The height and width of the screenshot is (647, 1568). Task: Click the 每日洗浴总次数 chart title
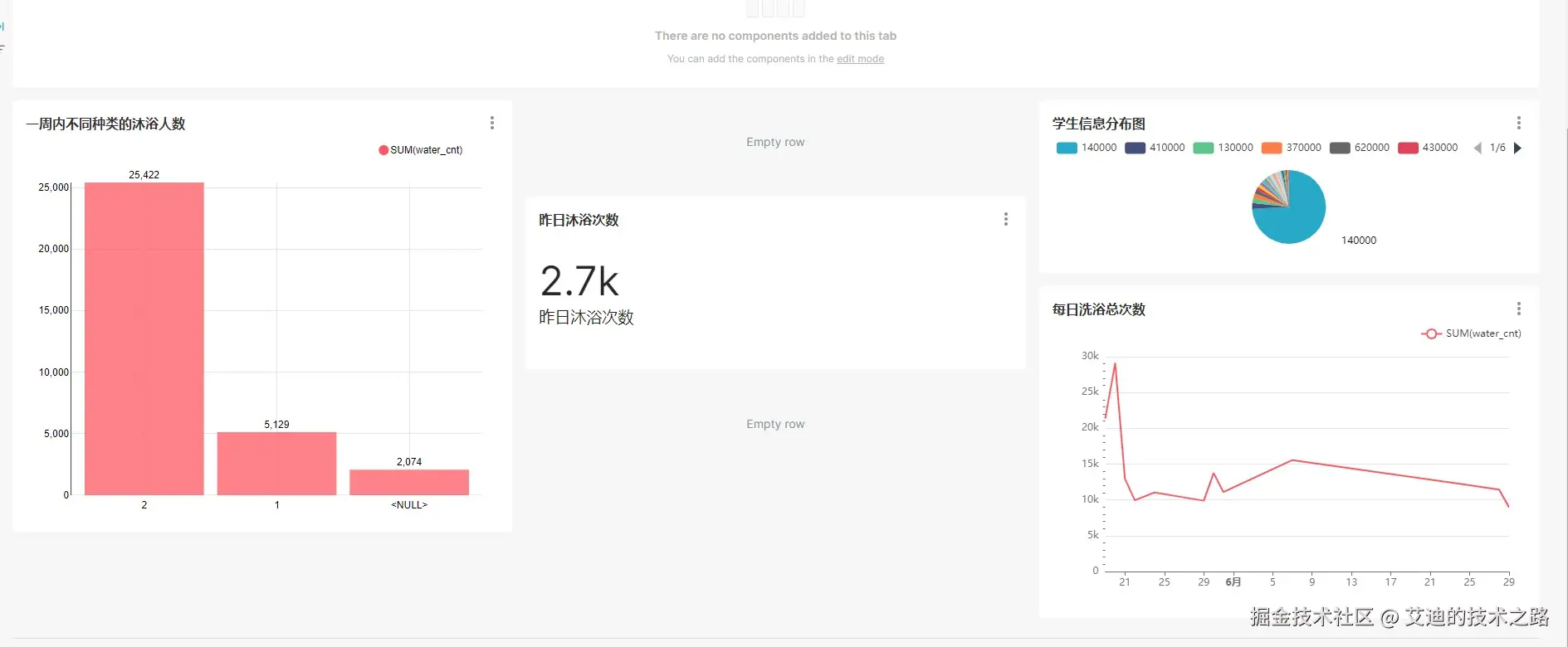(1099, 309)
